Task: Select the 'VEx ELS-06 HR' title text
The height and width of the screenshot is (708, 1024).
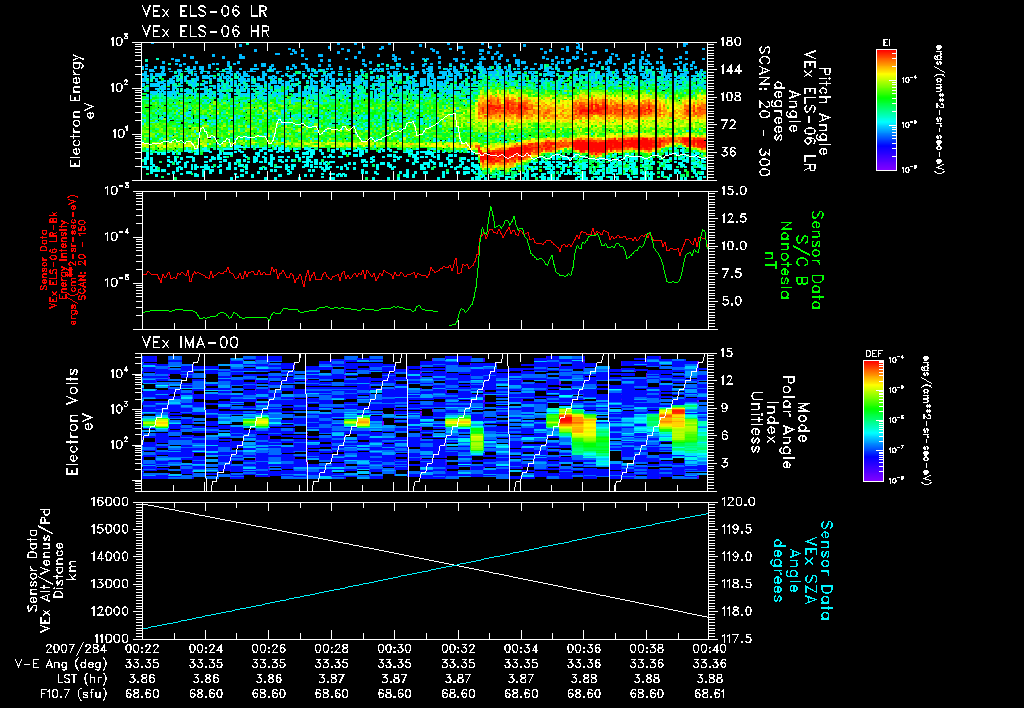Action: pyautogui.click(x=206, y=31)
